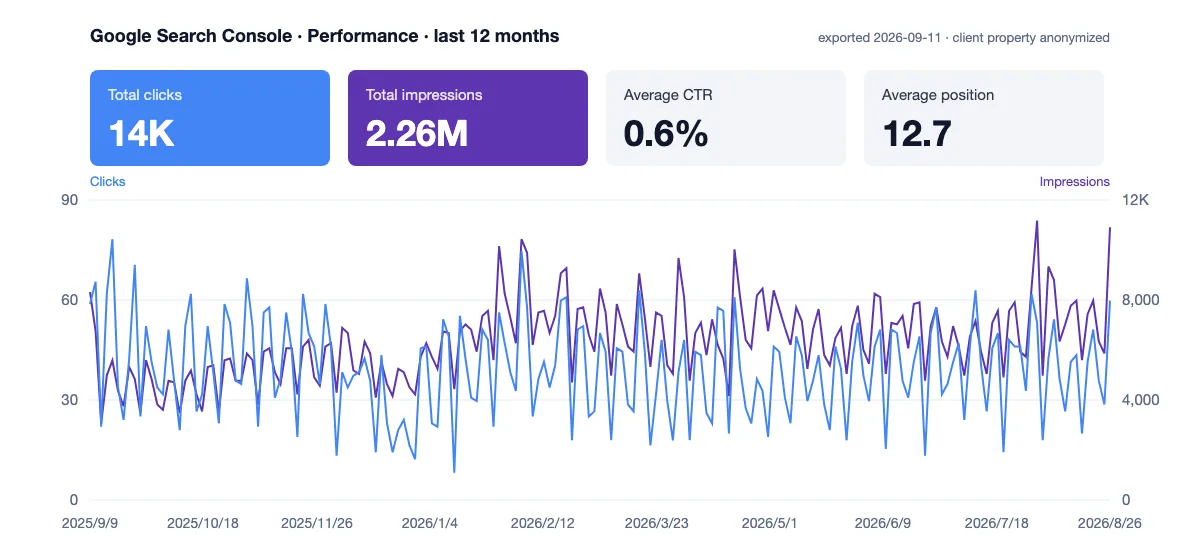Click the 2026/3/23 date label

657,523
